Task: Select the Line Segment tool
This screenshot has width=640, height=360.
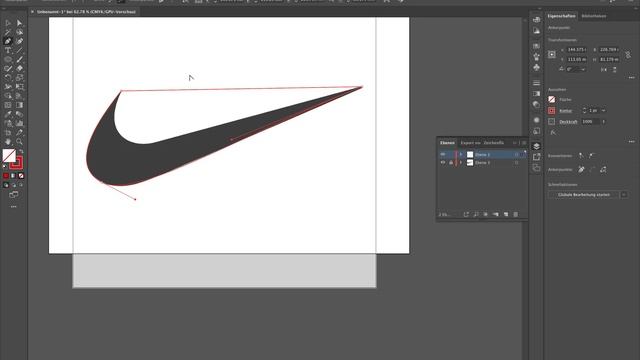Action: 19,50
